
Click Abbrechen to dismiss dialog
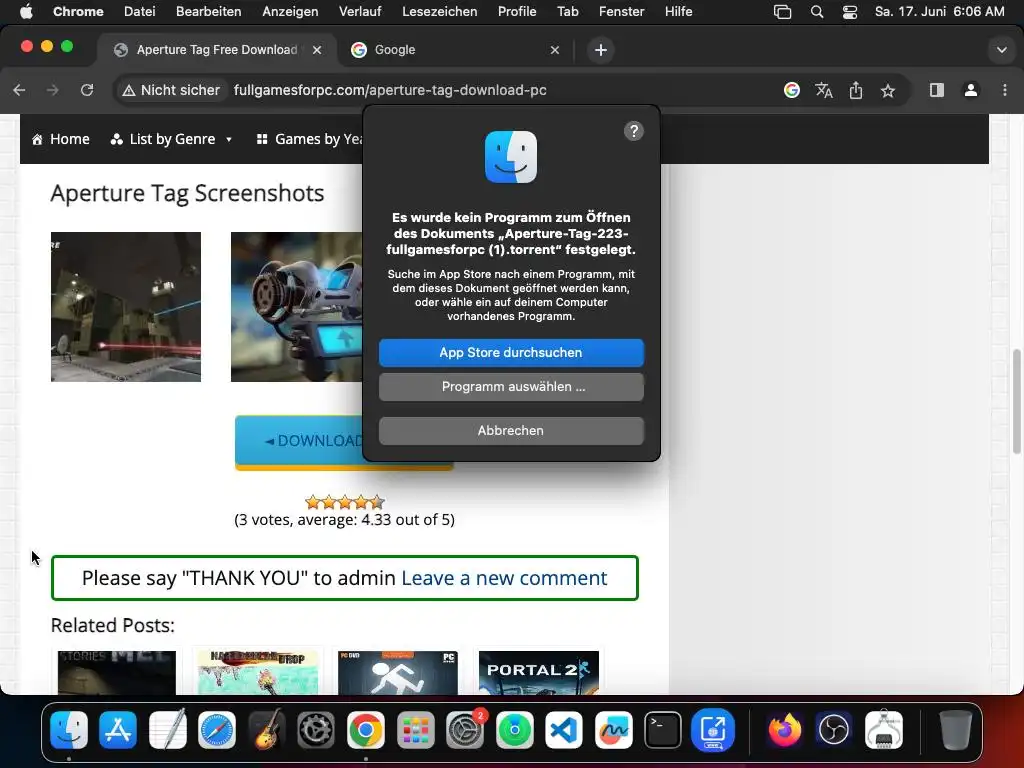click(511, 431)
